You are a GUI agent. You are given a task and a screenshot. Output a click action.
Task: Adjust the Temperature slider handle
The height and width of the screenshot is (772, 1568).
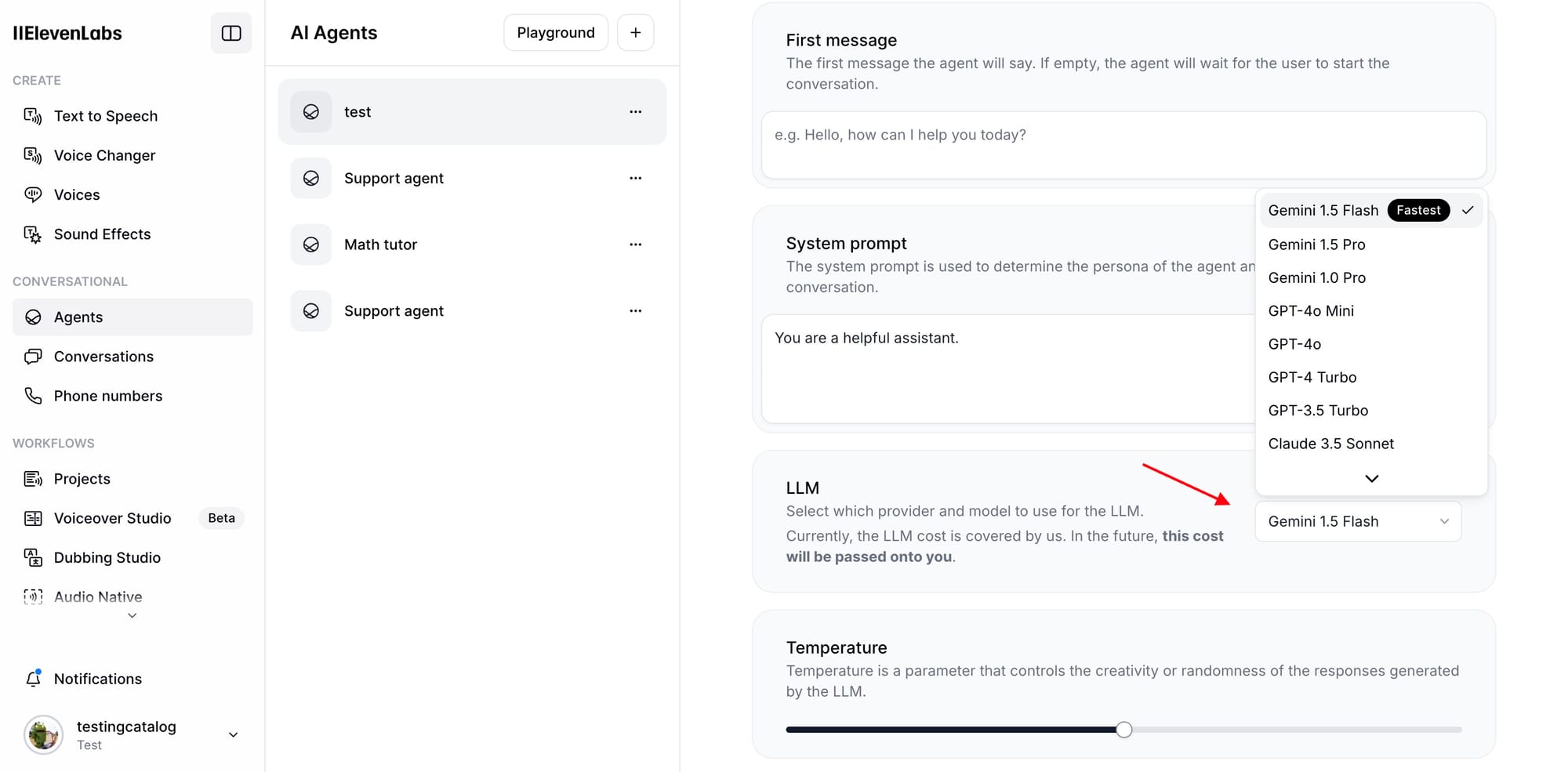pyautogui.click(x=1123, y=730)
